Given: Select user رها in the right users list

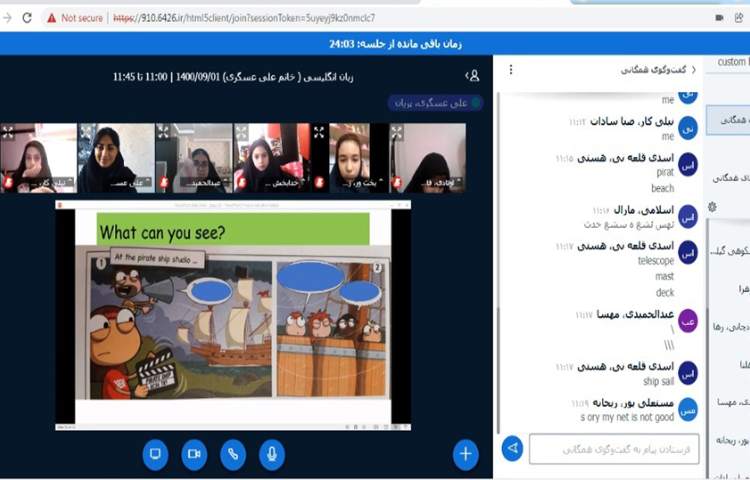Looking at the screenshot, I should [x=732, y=327].
